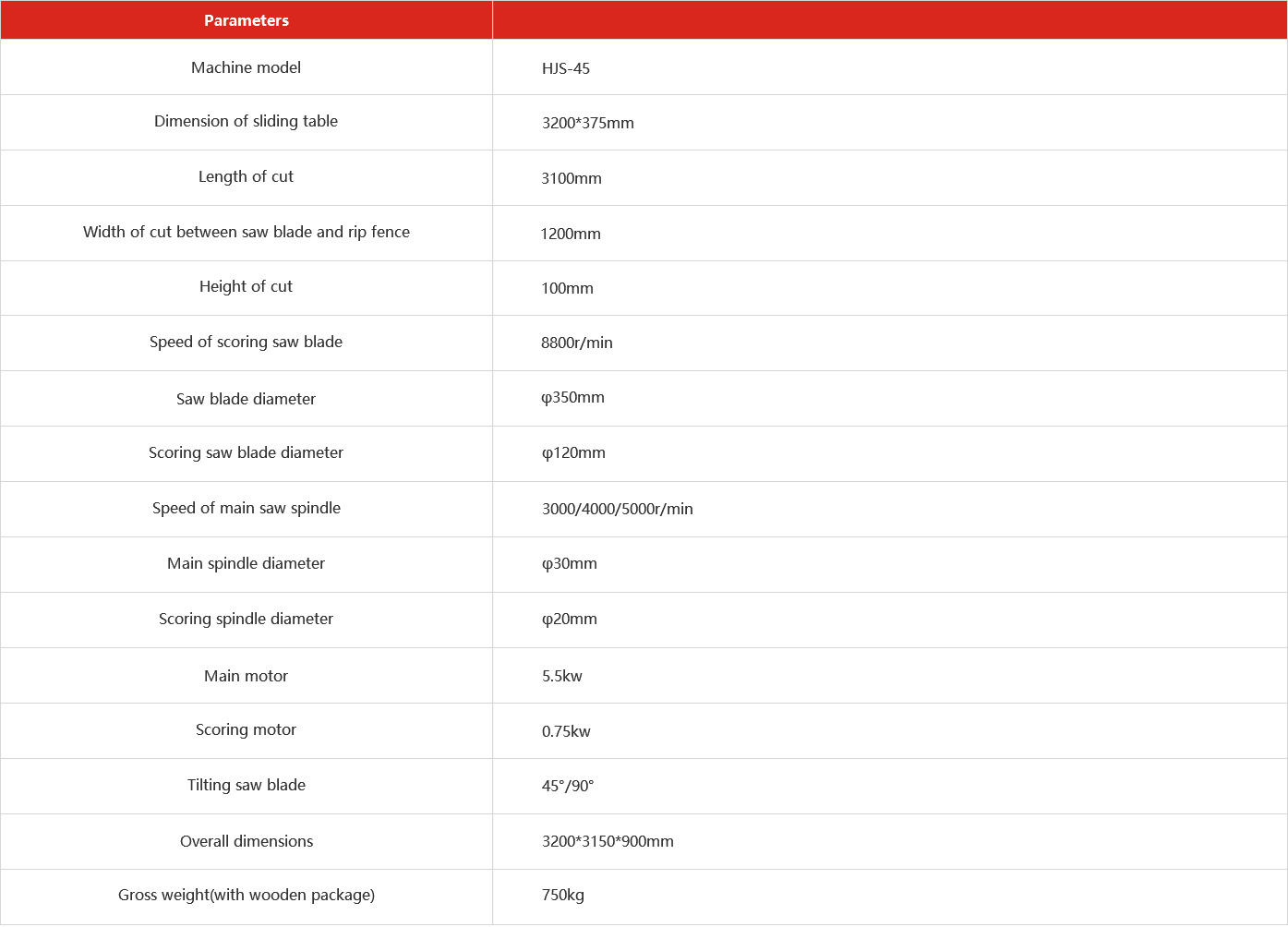Image resolution: width=1288 pixels, height=927 pixels.
Task: Select the 750kg gross weight value
Action: (x=562, y=895)
